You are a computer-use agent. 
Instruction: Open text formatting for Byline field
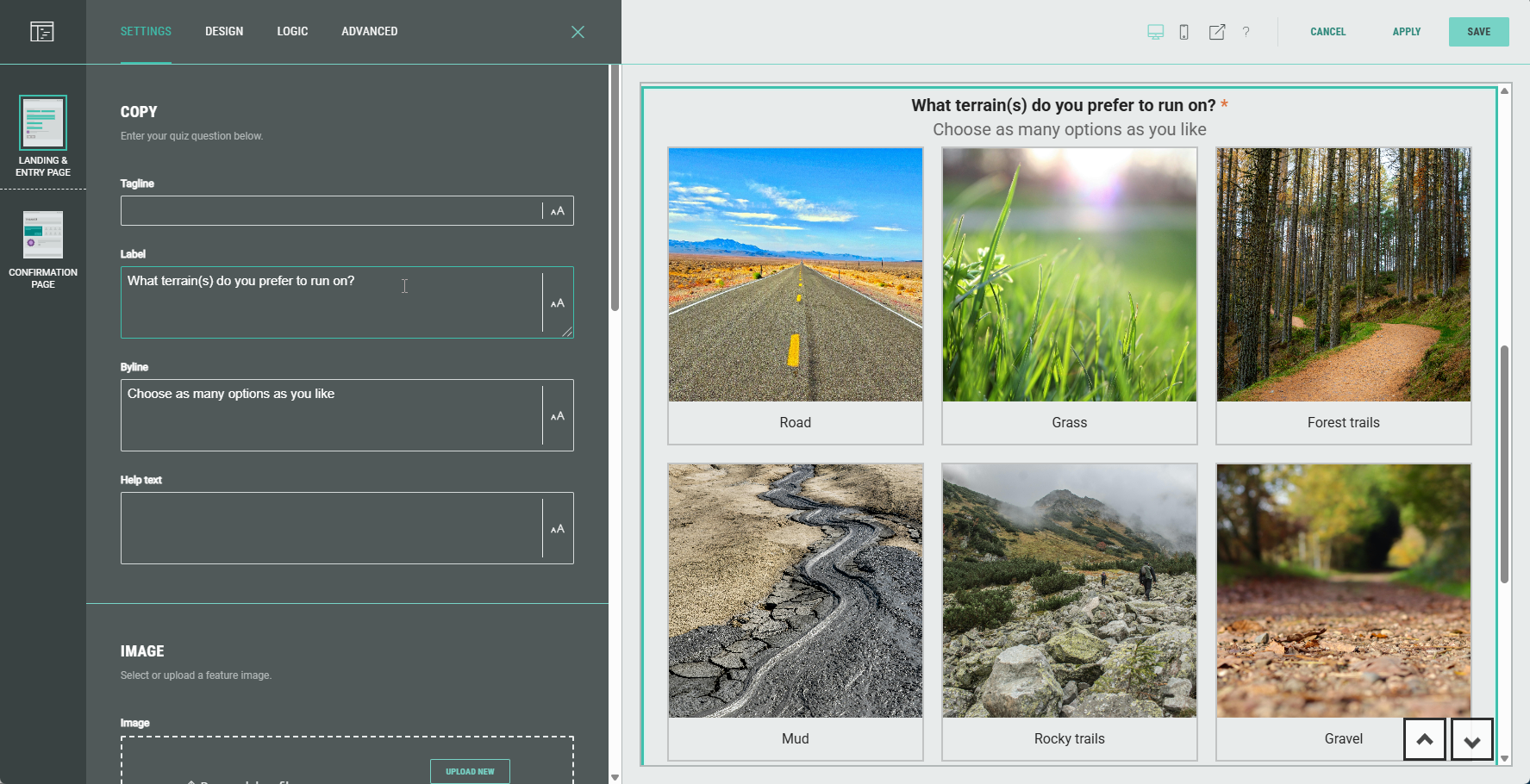(558, 416)
